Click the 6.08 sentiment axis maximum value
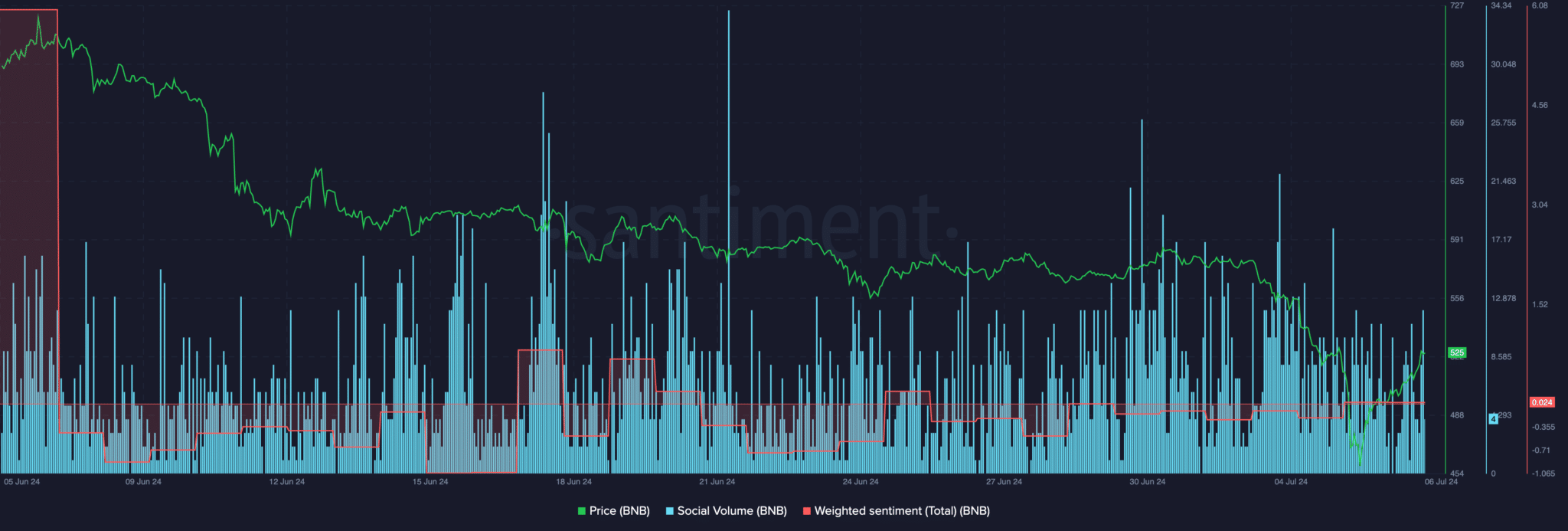Image resolution: width=1568 pixels, height=531 pixels. (x=1539, y=6)
